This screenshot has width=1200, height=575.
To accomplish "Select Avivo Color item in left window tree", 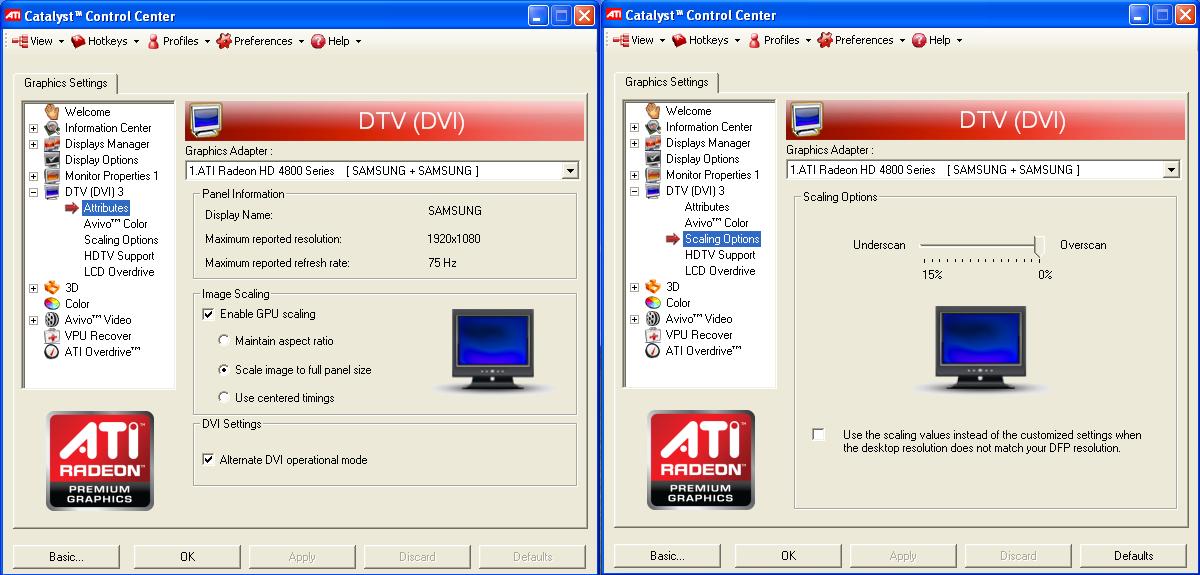I will [x=115, y=224].
